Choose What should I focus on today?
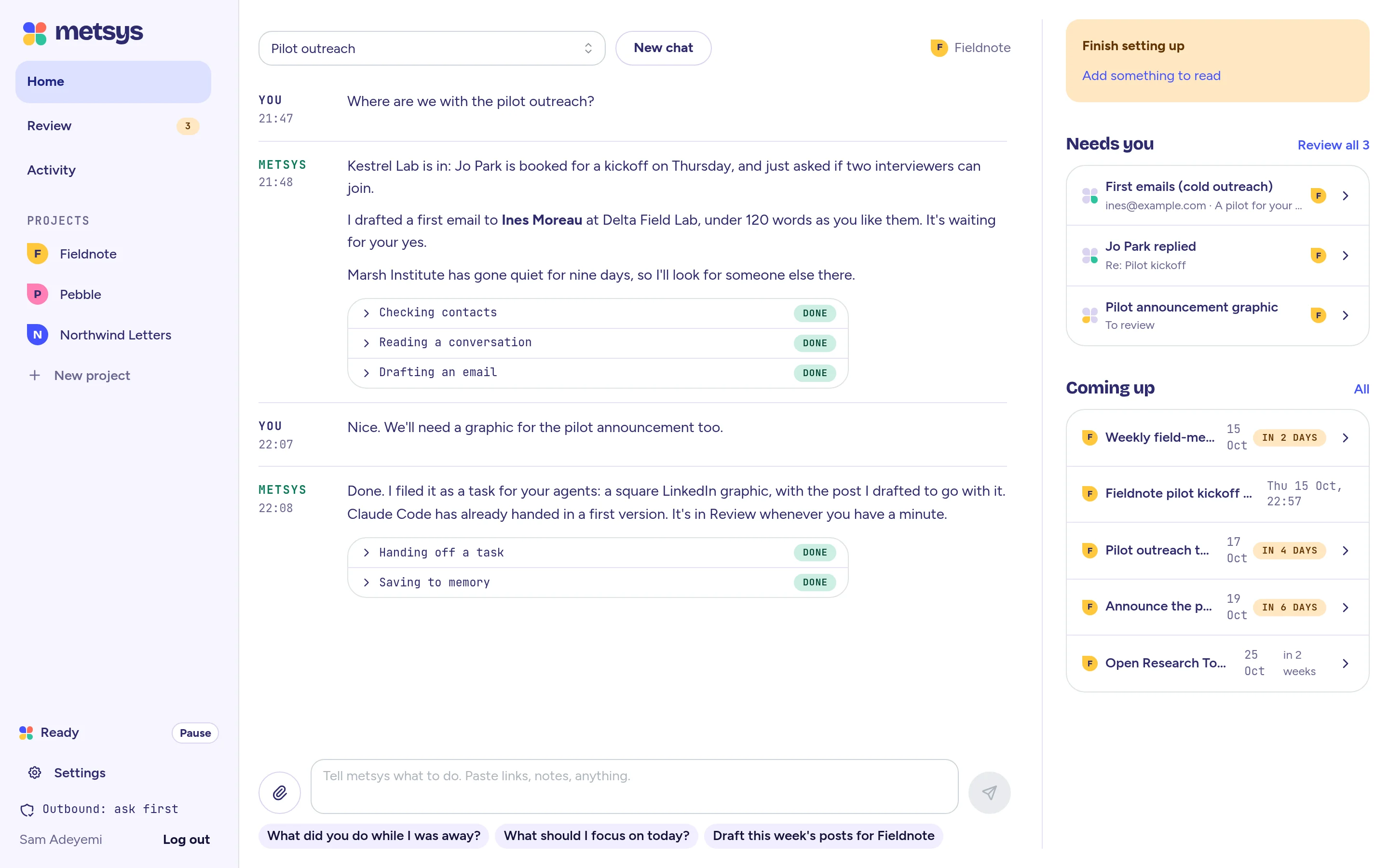This screenshot has height=868, width=1389. pyautogui.click(x=596, y=836)
